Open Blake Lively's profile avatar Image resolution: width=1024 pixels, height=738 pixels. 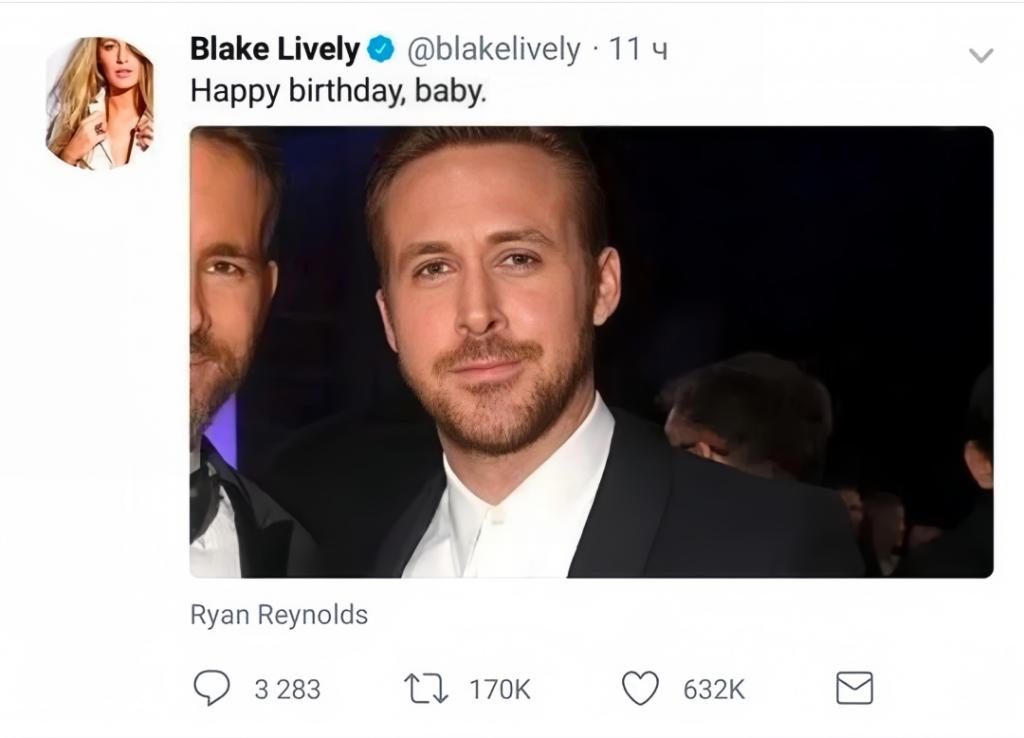coord(100,102)
